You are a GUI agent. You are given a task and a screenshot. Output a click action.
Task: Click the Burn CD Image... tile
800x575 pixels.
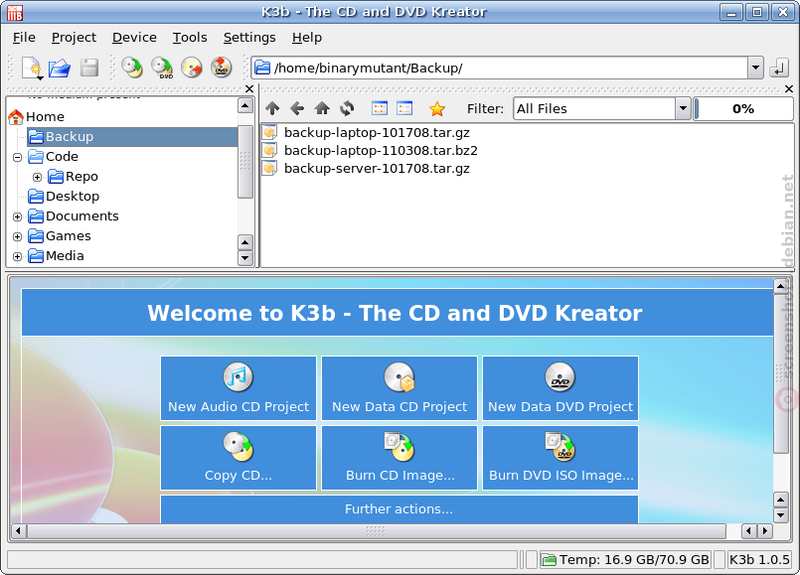(399, 458)
